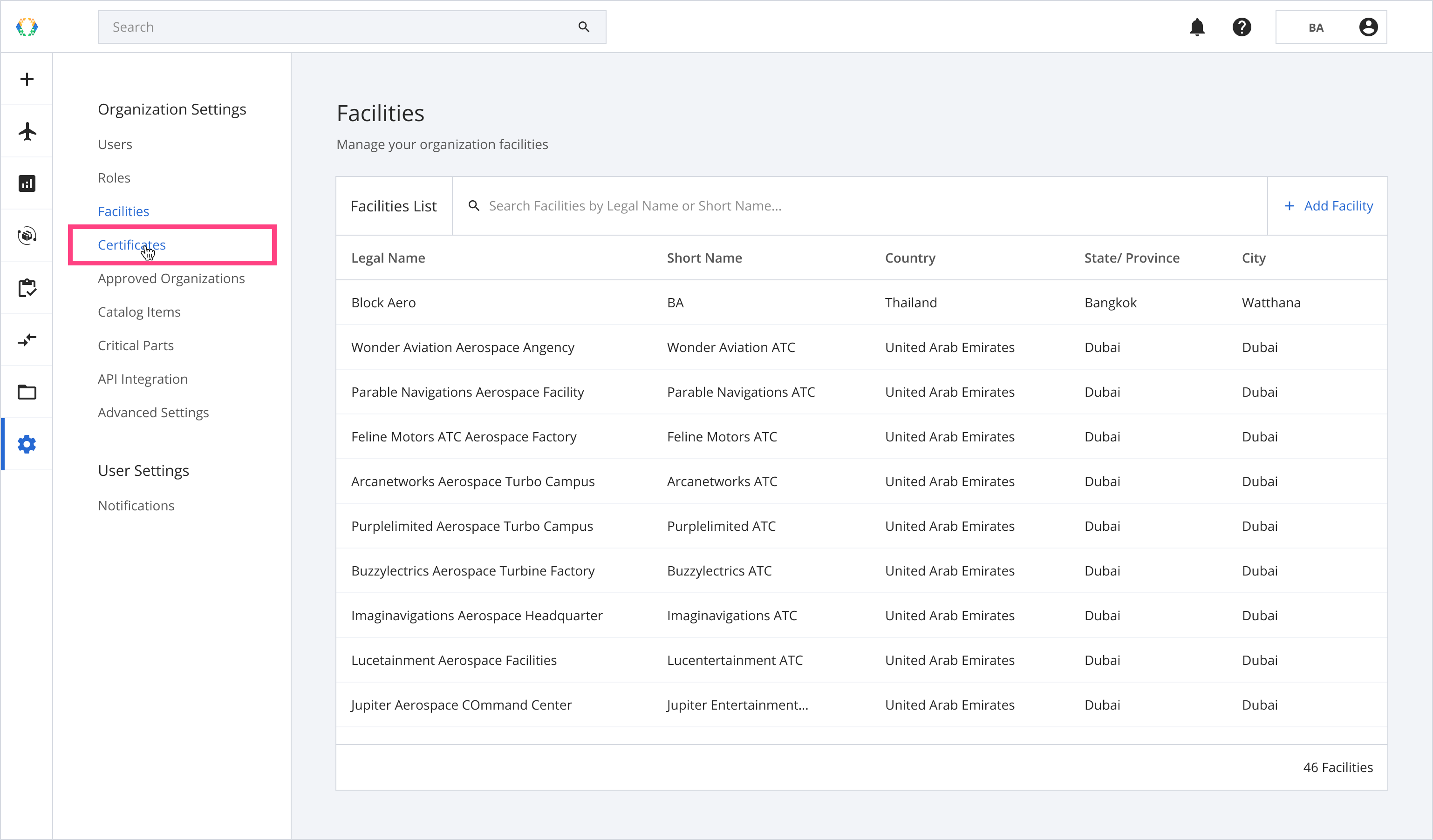Click the app logo in top-left corner

tap(27, 27)
